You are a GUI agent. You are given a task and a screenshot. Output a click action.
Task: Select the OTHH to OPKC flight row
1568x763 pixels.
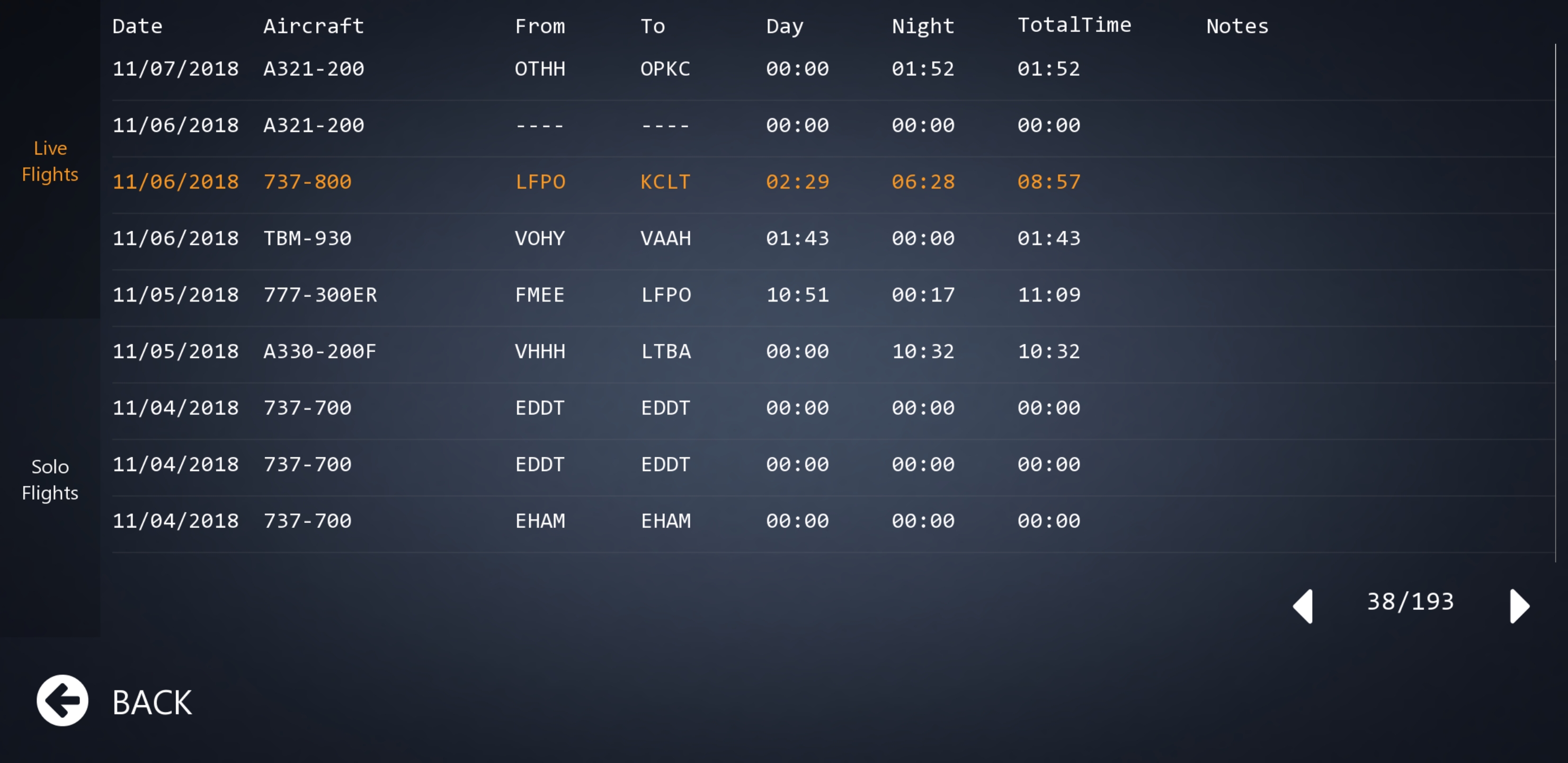coord(596,69)
